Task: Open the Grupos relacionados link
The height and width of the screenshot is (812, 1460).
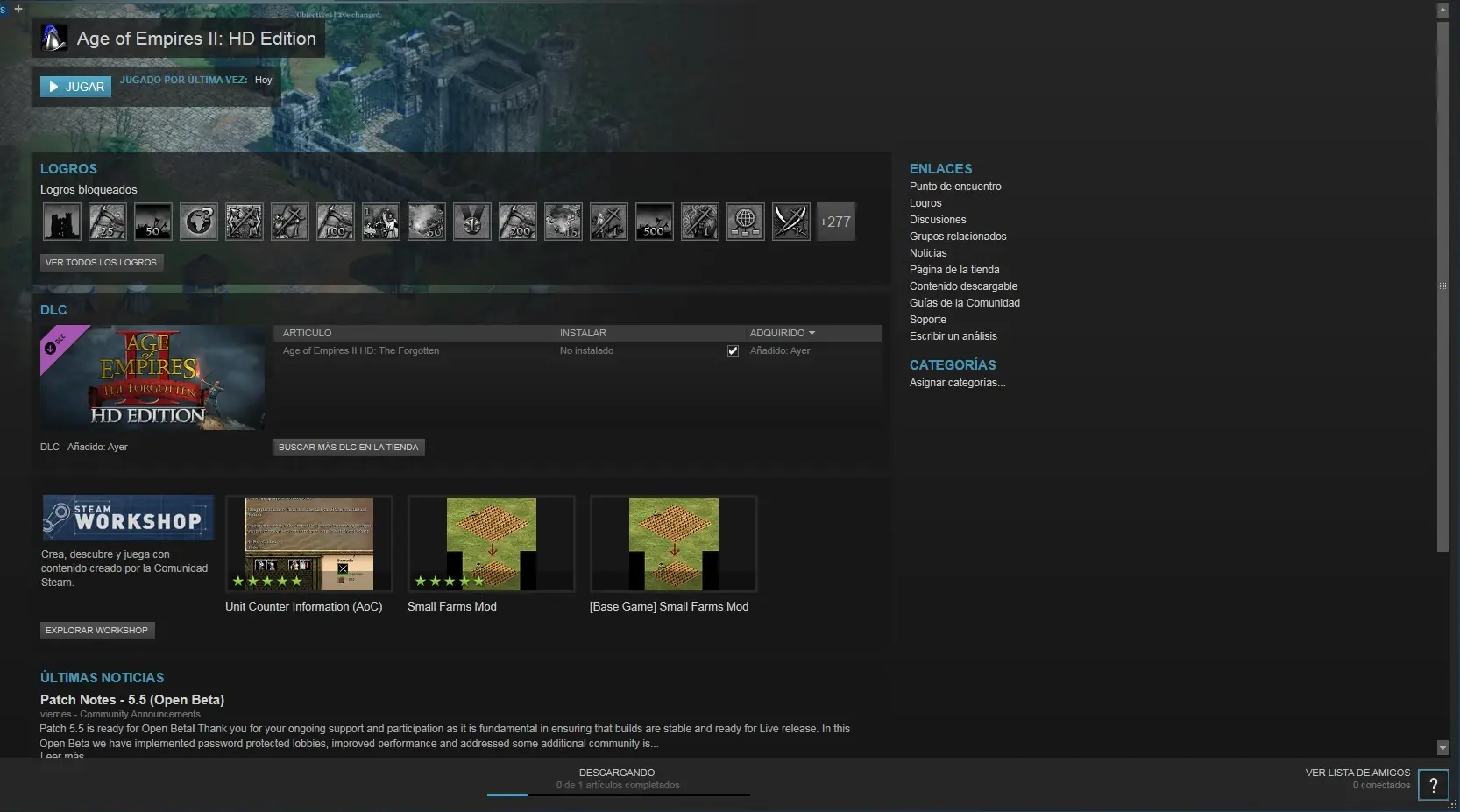Action: click(x=958, y=237)
